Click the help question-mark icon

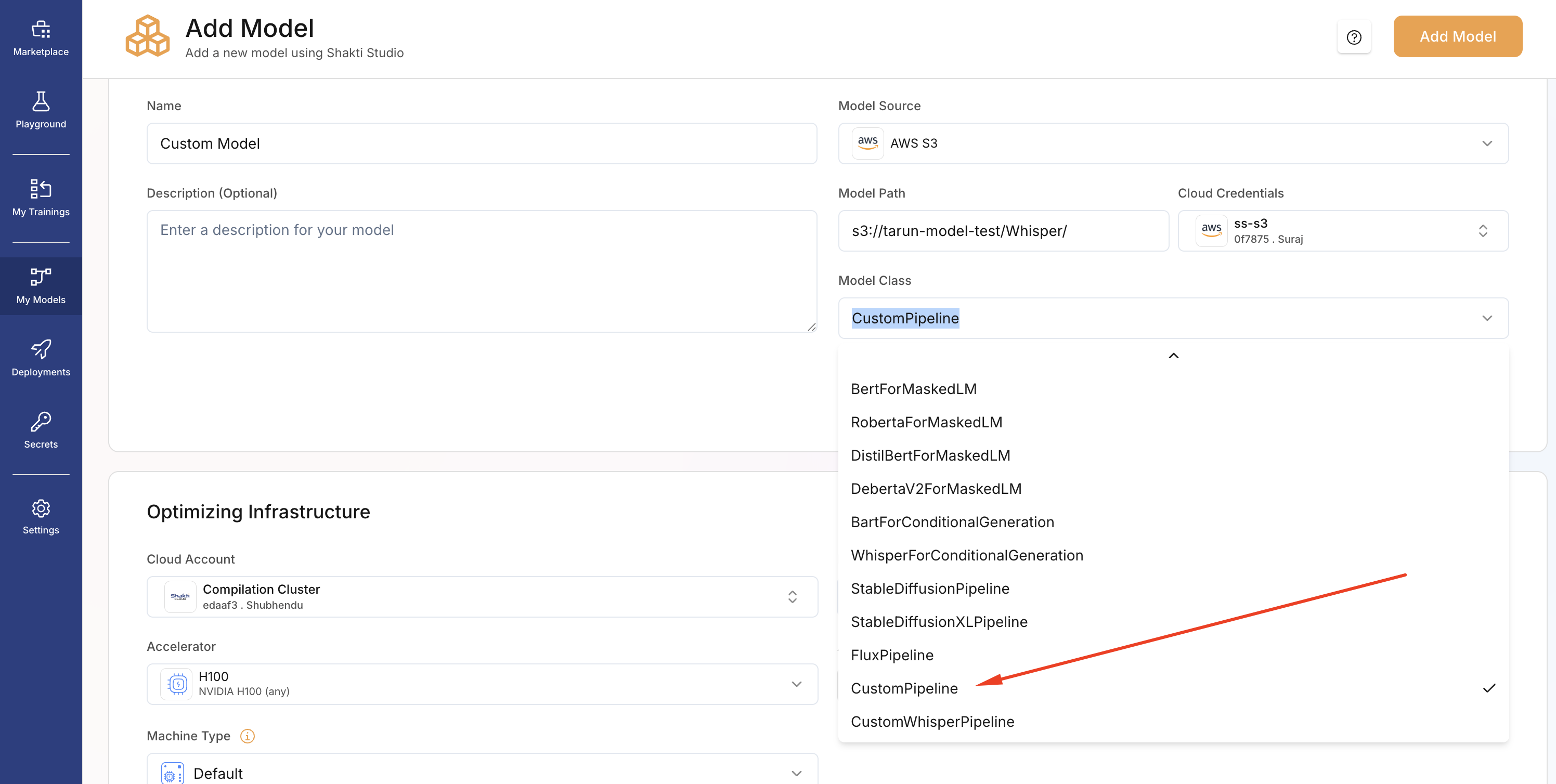[1354, 37]
